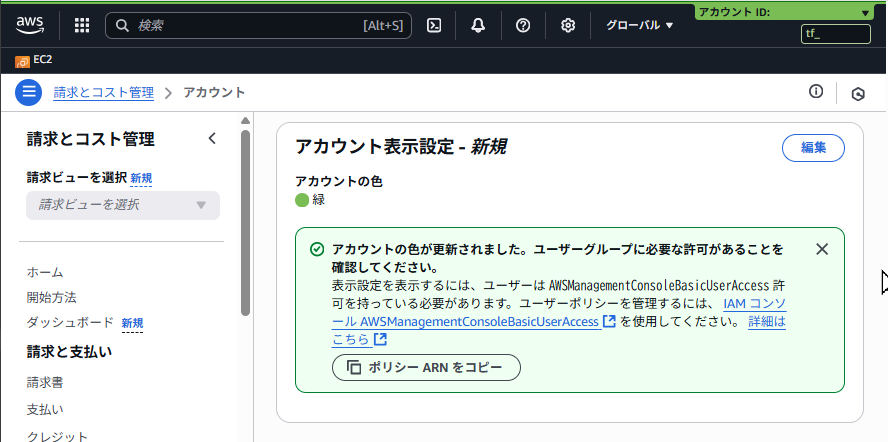Open the settings gear icon
This screenshot has width=888, height=442.
click(x=568, y=26)
